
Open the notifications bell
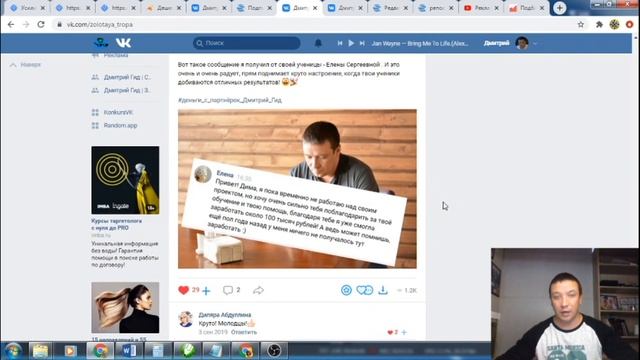click(x=318, y=43)
